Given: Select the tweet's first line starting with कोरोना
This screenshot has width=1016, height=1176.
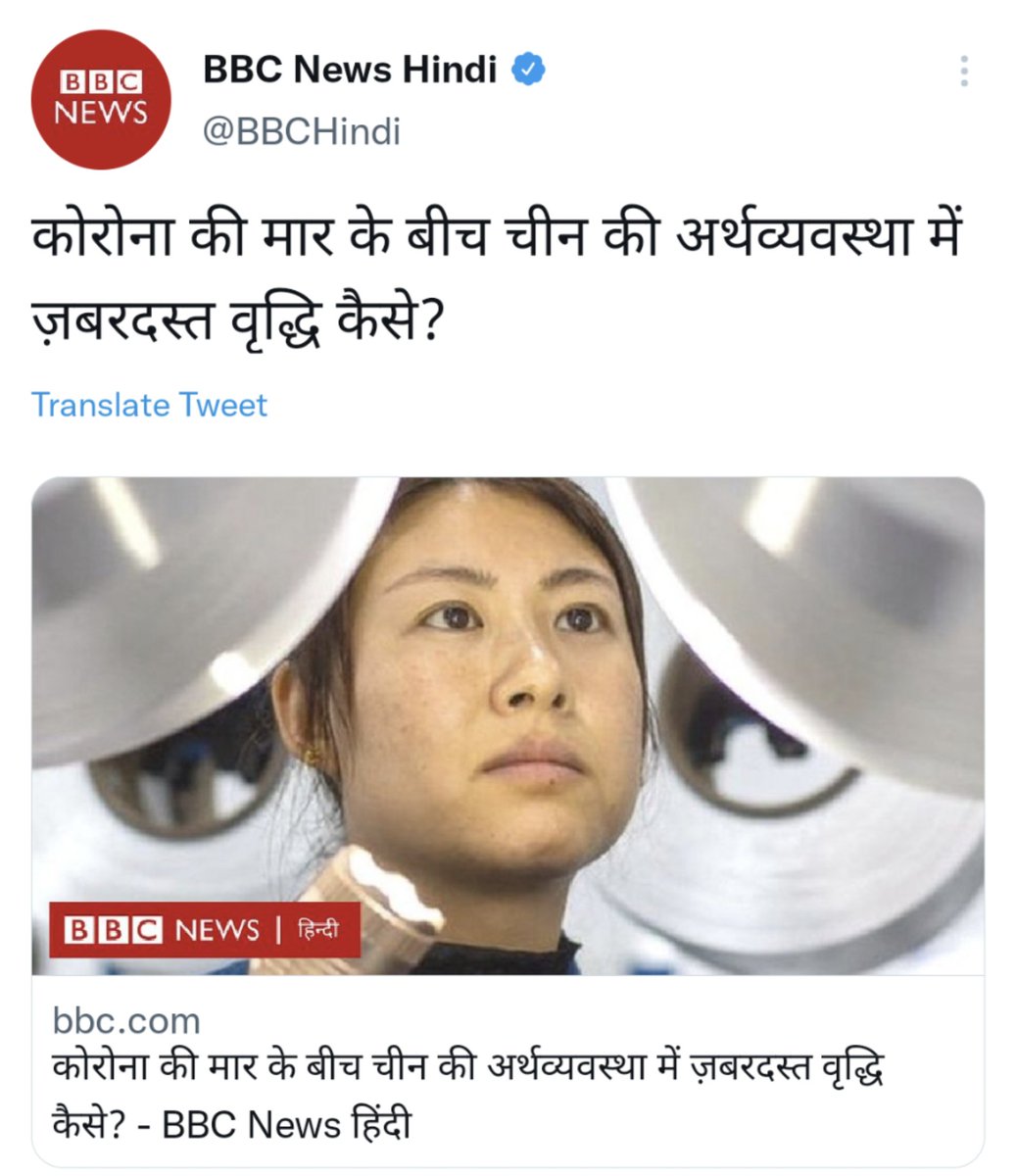Looking at the screenshot, I should click(x=498, y=240).
